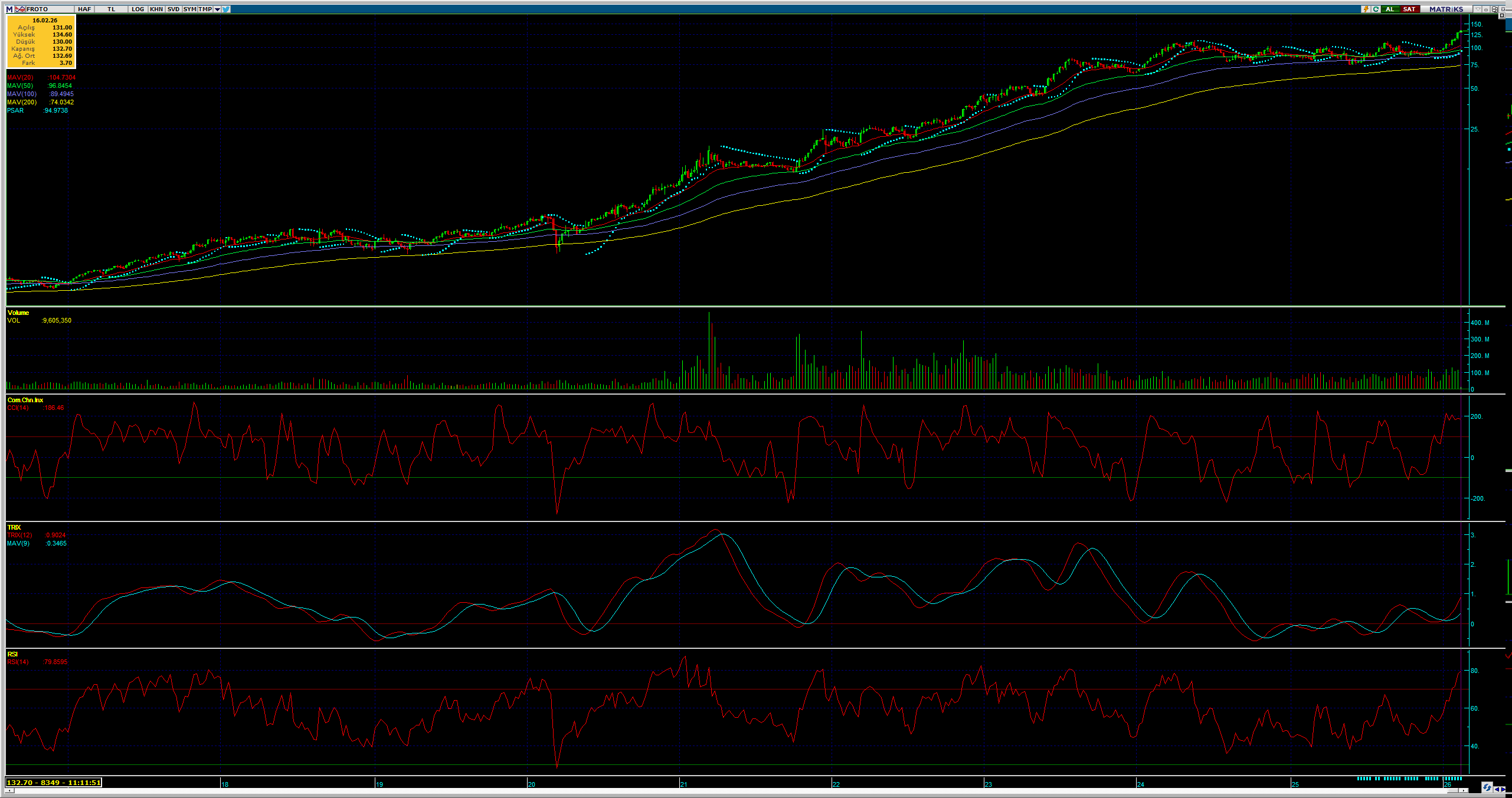Select the SYM toolbar item

tap(189, 9)
